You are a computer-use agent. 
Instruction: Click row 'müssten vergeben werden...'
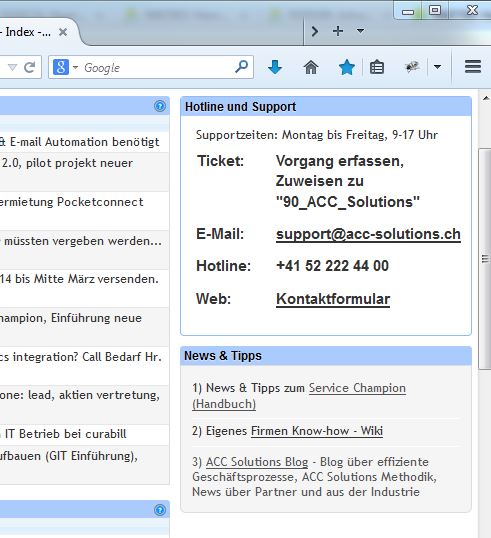point(84,250)
